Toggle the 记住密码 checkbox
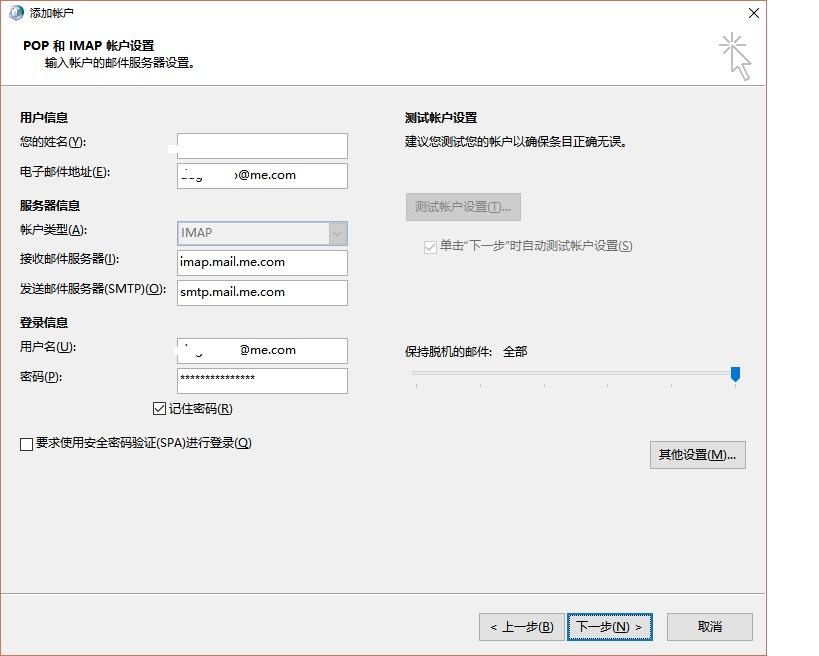Image resolution: width=819 pixels, height=656 pixels. (159, 408)
